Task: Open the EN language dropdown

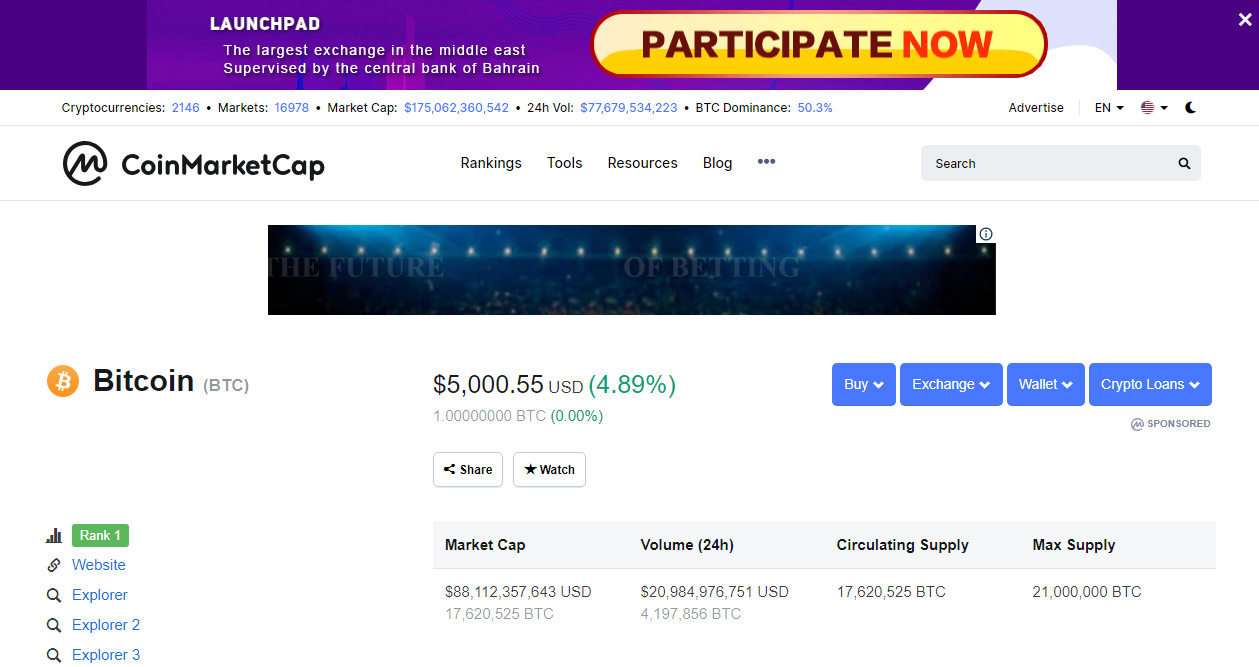Action: click(x=1109, y=108)
